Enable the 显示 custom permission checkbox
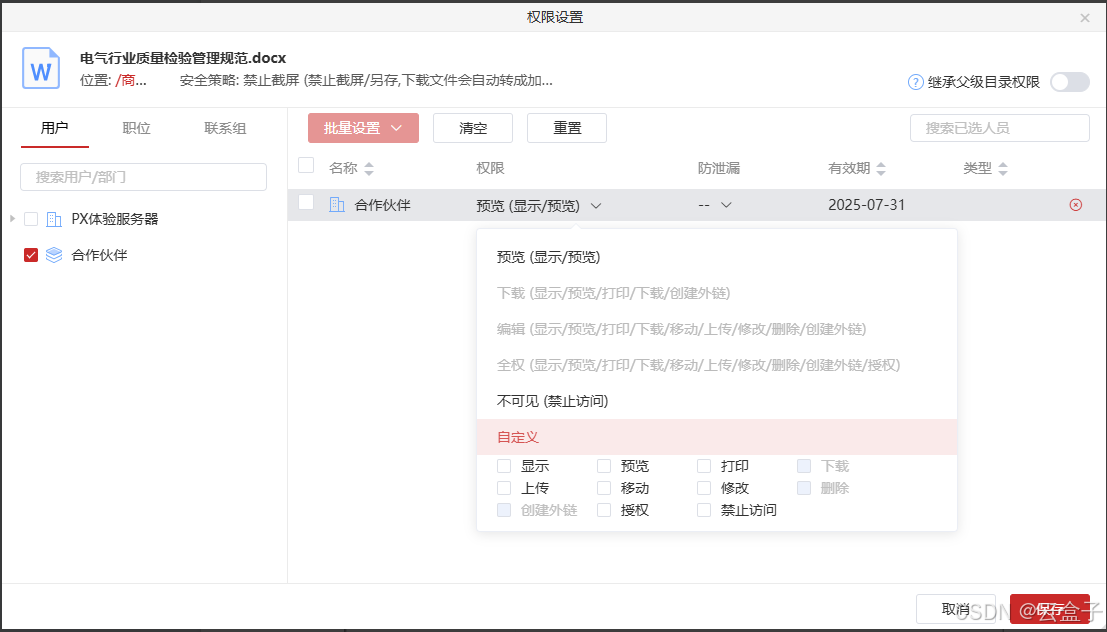This screenshot has width=1107, height=632. tap(504, 466)
